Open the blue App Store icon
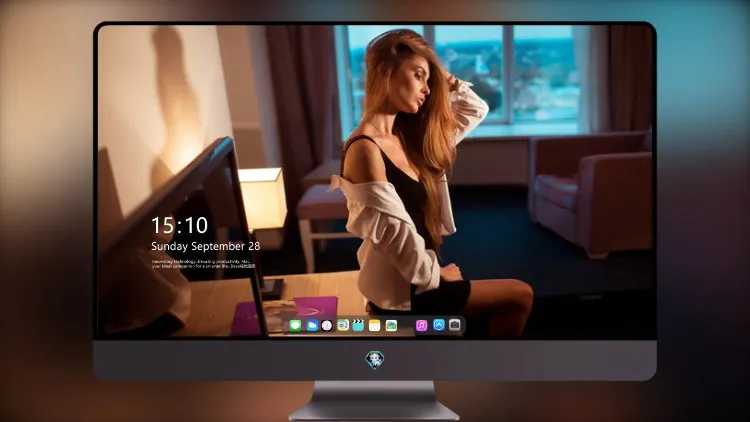 tap(439, 325)
